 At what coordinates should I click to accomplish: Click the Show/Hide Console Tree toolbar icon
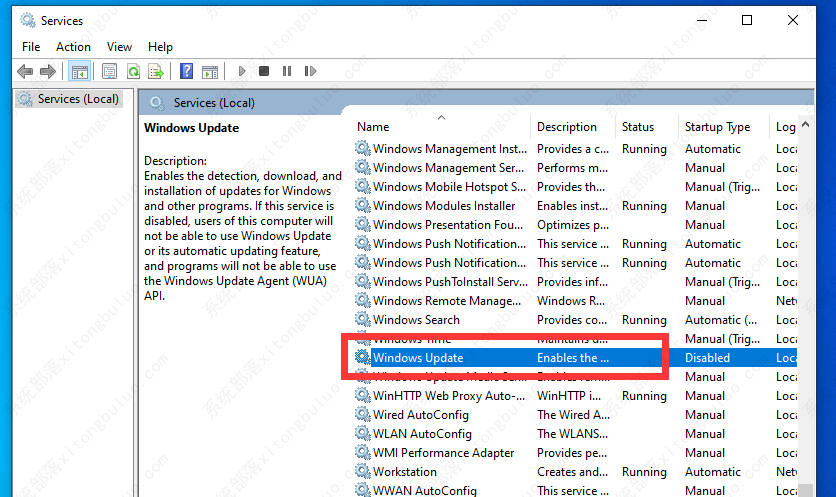[79, 71]
